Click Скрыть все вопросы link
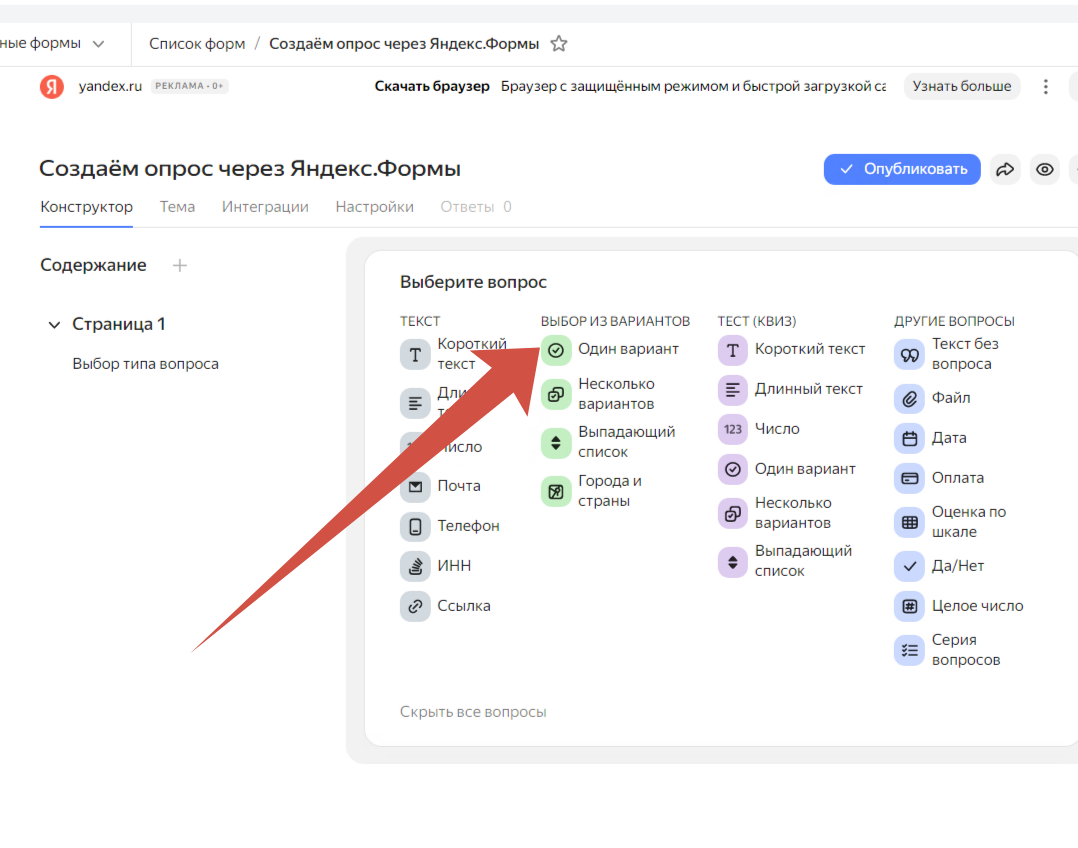This screenshot has width=1078, height=848. (473, 712)
